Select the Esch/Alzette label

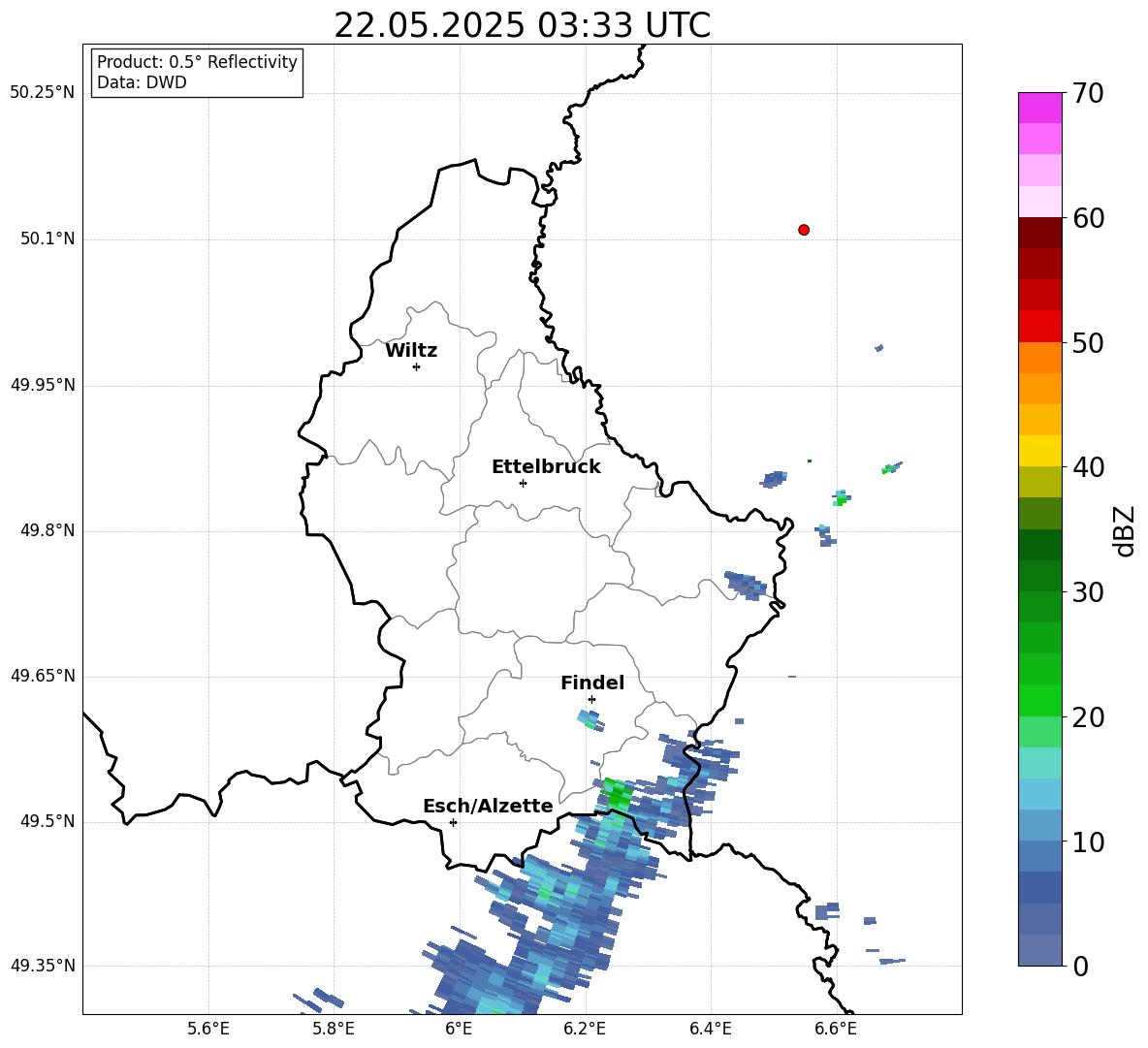pos(488,806)
